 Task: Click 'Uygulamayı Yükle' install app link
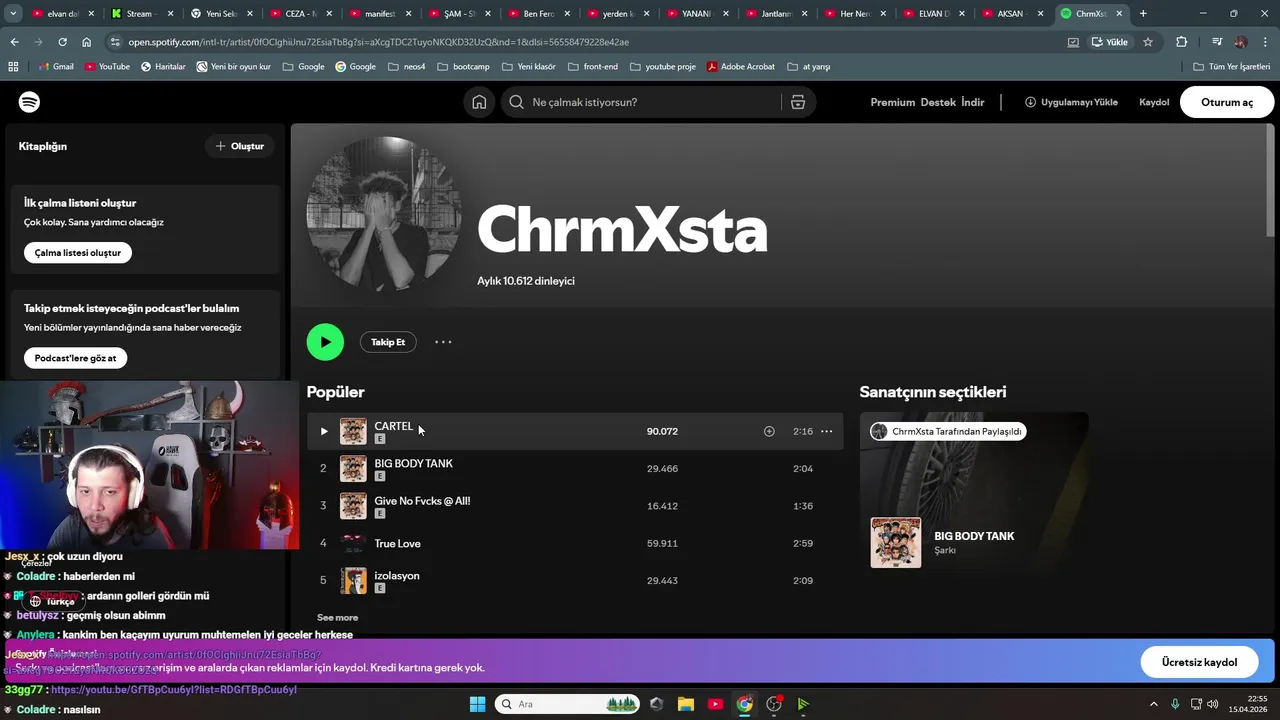tap(1071, 102)
